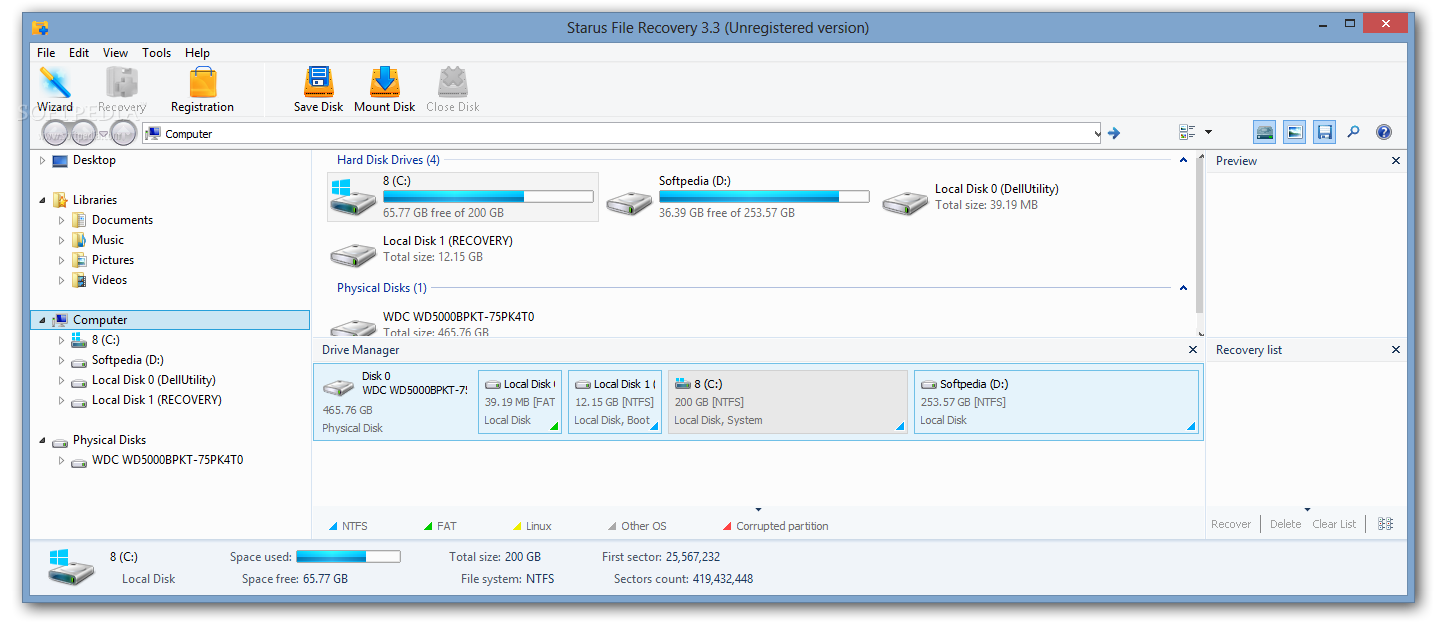Image resolution: width=1435 pixels, height=623 pixels.
Task: Expand the Desktop tree node
Action: point(42,160)
